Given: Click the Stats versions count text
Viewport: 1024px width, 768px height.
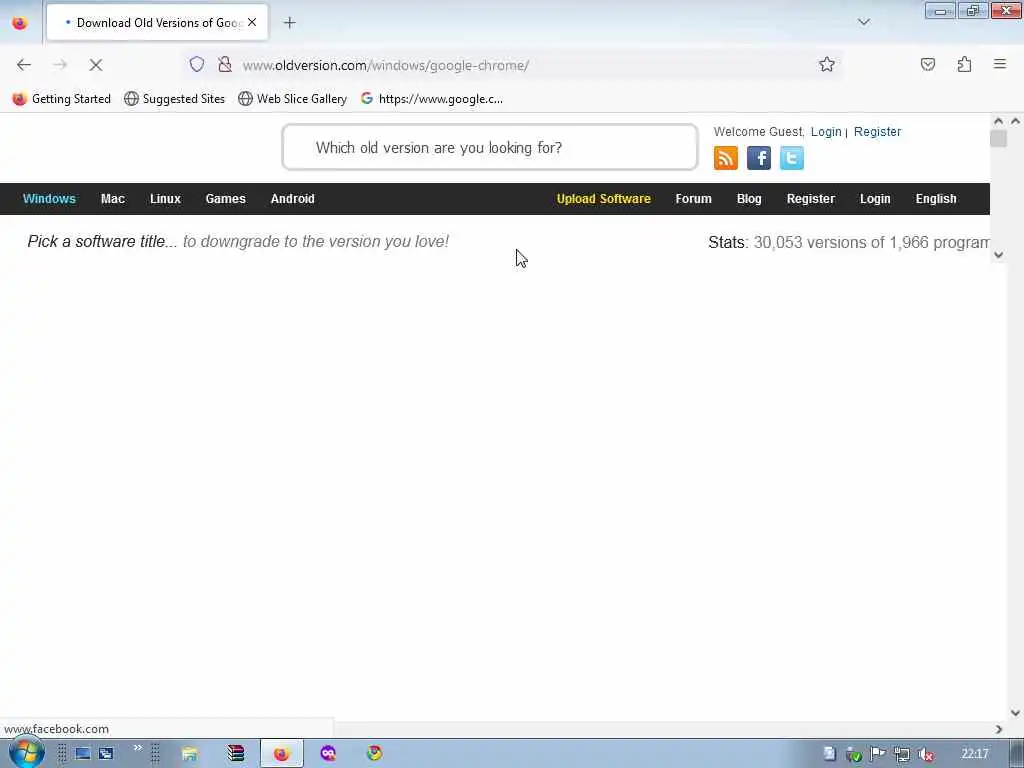Looking at the screenshot, I should [849, 242].
